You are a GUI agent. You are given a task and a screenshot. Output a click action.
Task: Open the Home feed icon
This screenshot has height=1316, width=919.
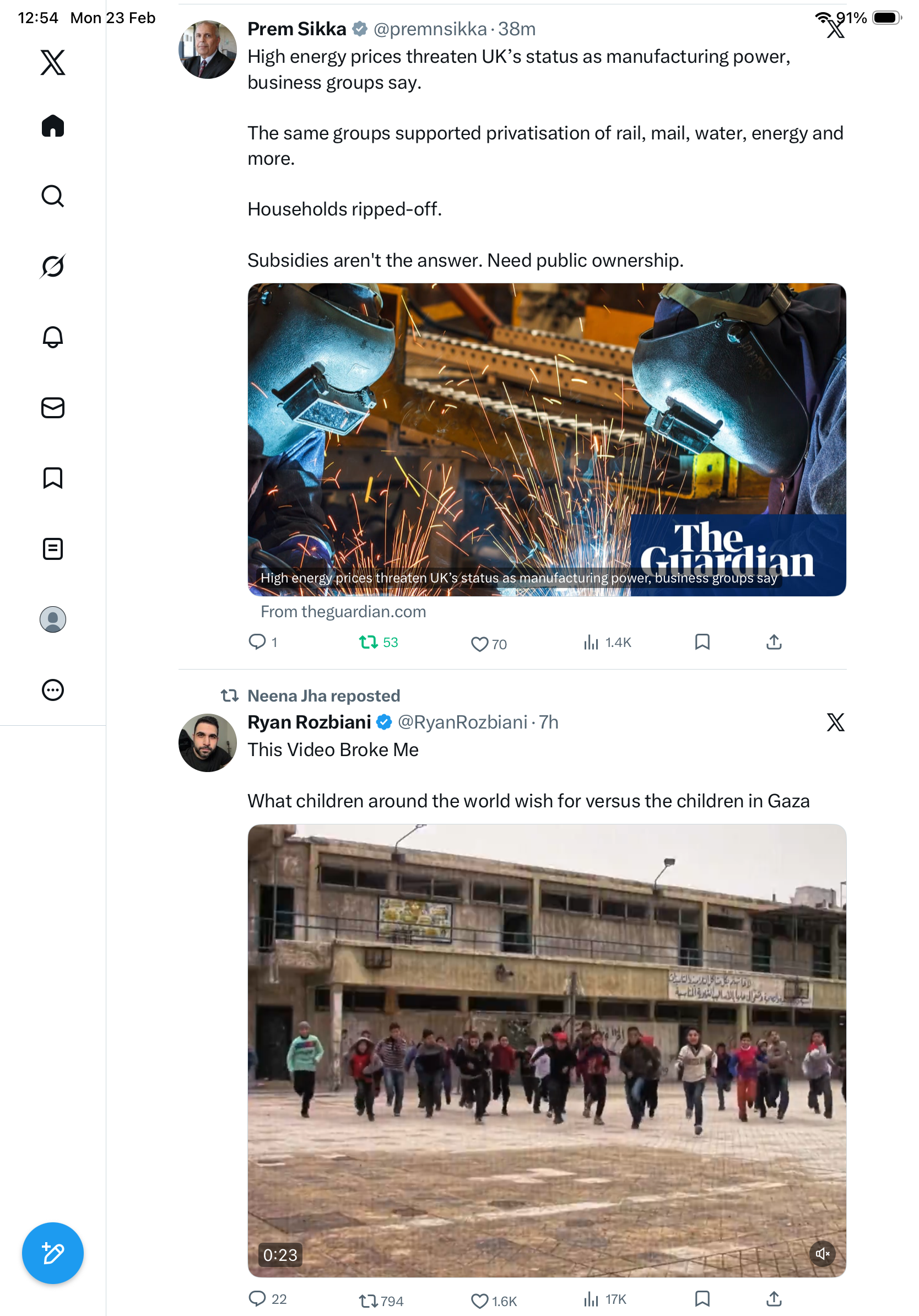(x=53, y=126)
